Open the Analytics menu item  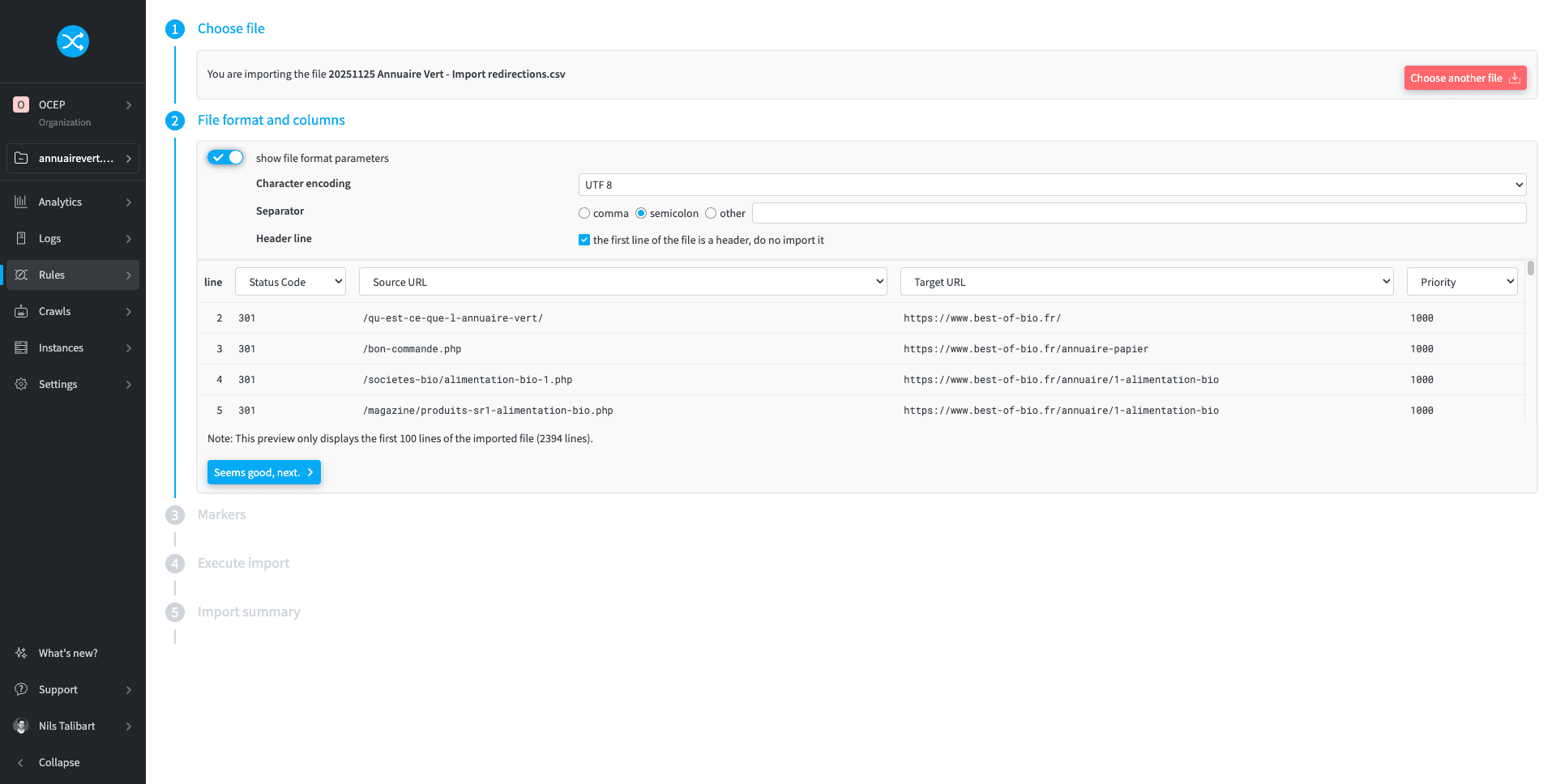coord(73,202)
